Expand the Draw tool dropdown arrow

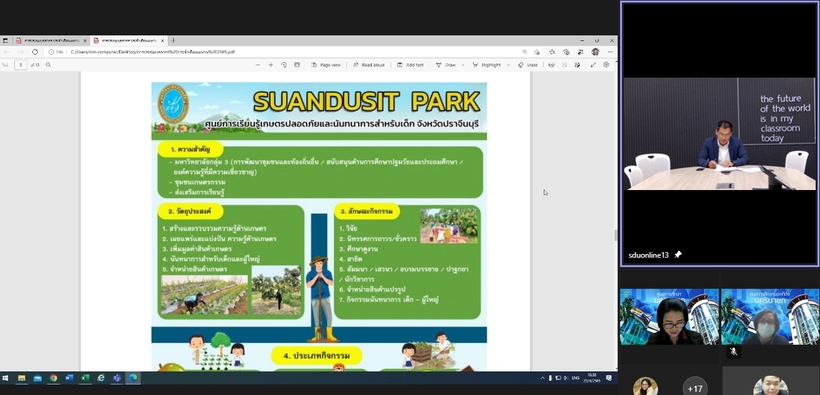462,65
